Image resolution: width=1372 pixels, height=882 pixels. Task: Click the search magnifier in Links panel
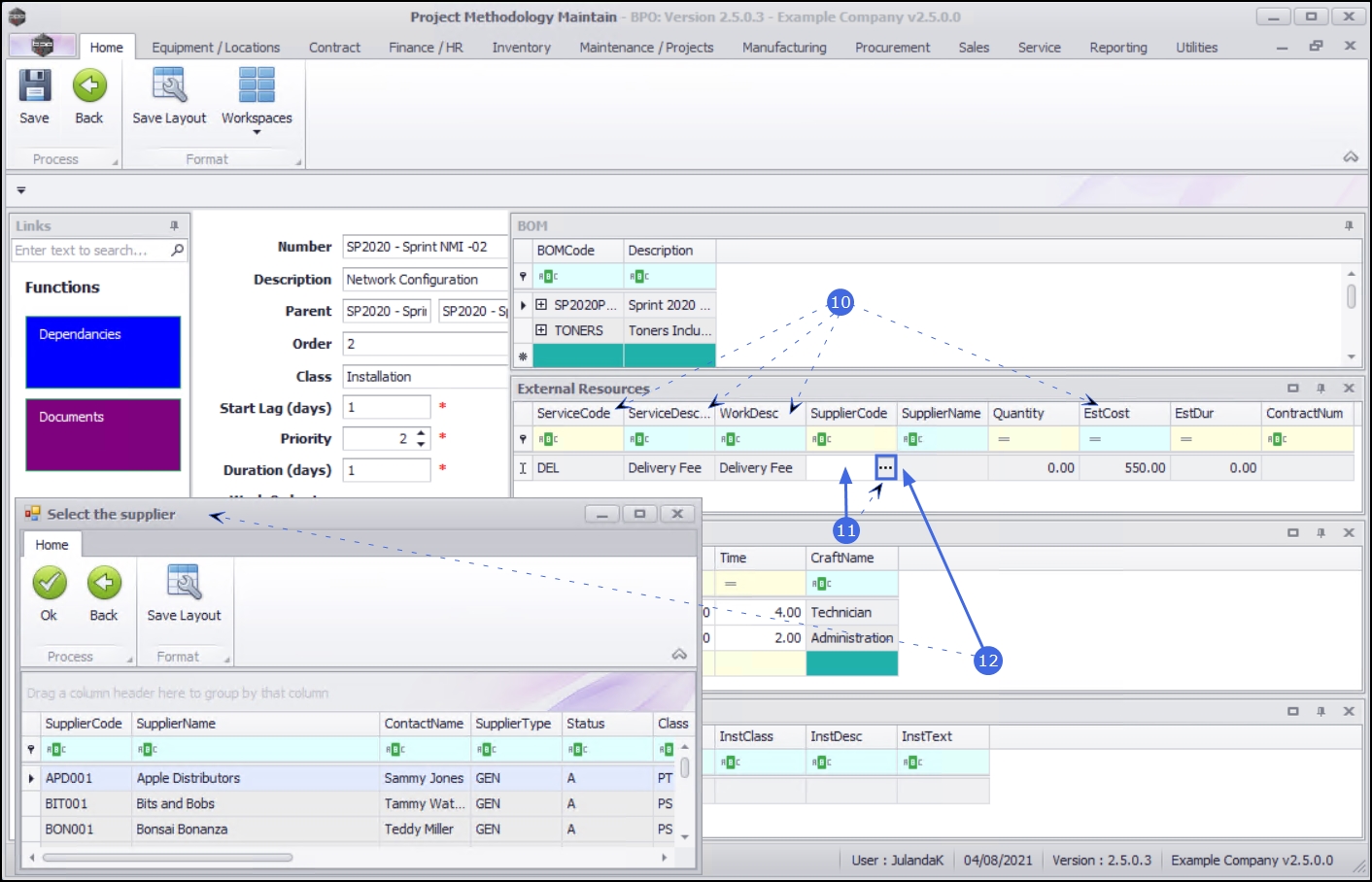(177, 251)
